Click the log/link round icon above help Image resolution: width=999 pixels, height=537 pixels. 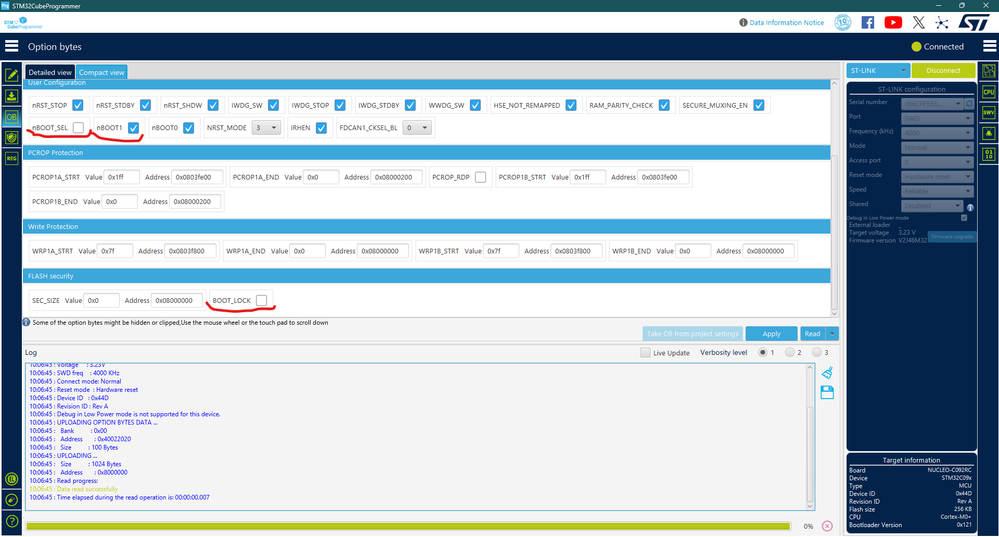(11, 500)
